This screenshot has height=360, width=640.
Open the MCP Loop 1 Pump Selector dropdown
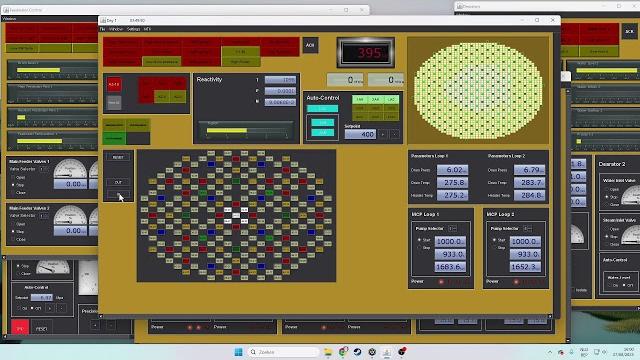pos(452,229)
